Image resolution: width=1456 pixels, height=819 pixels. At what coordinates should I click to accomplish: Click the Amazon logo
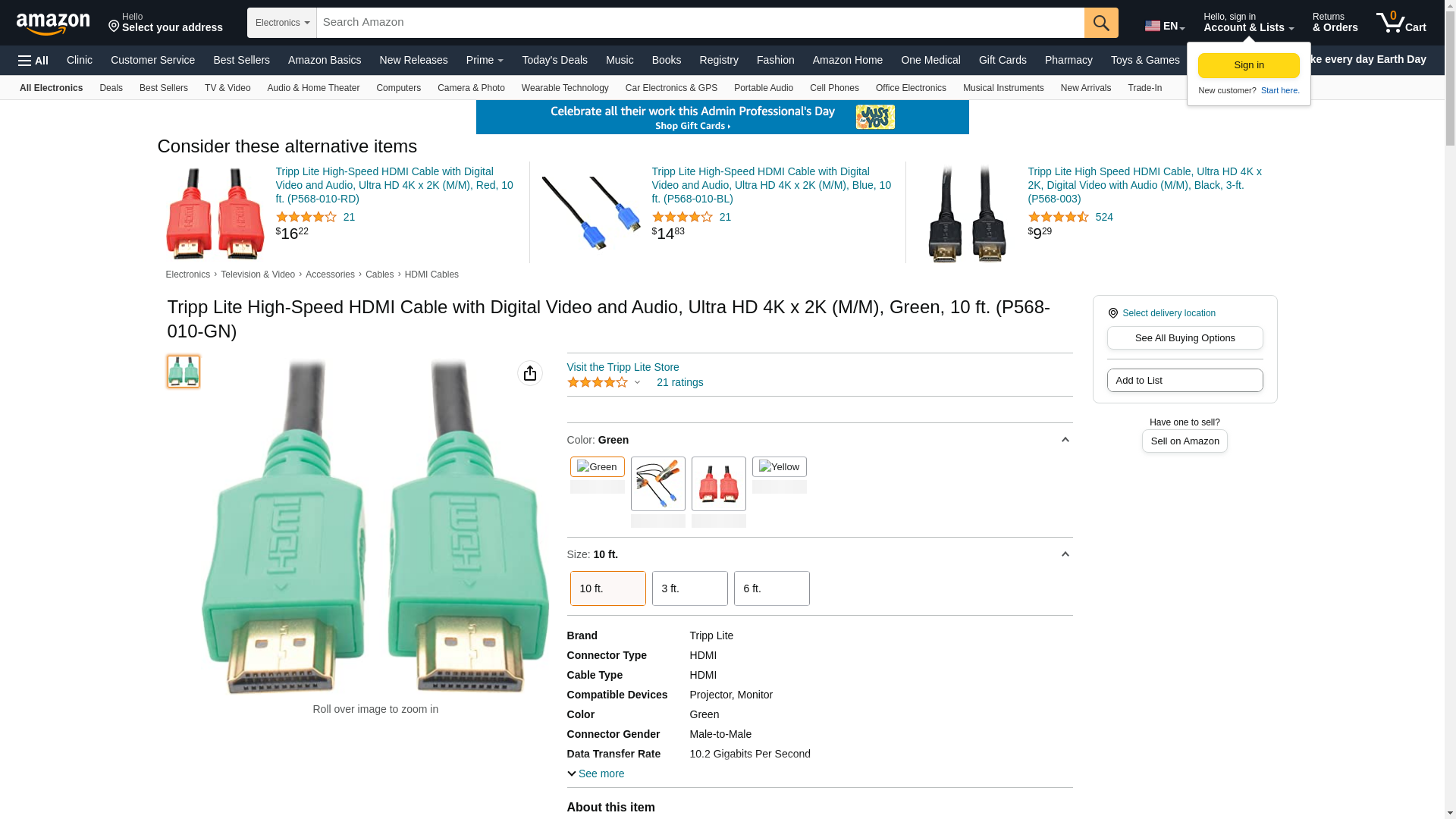[53, 24]
